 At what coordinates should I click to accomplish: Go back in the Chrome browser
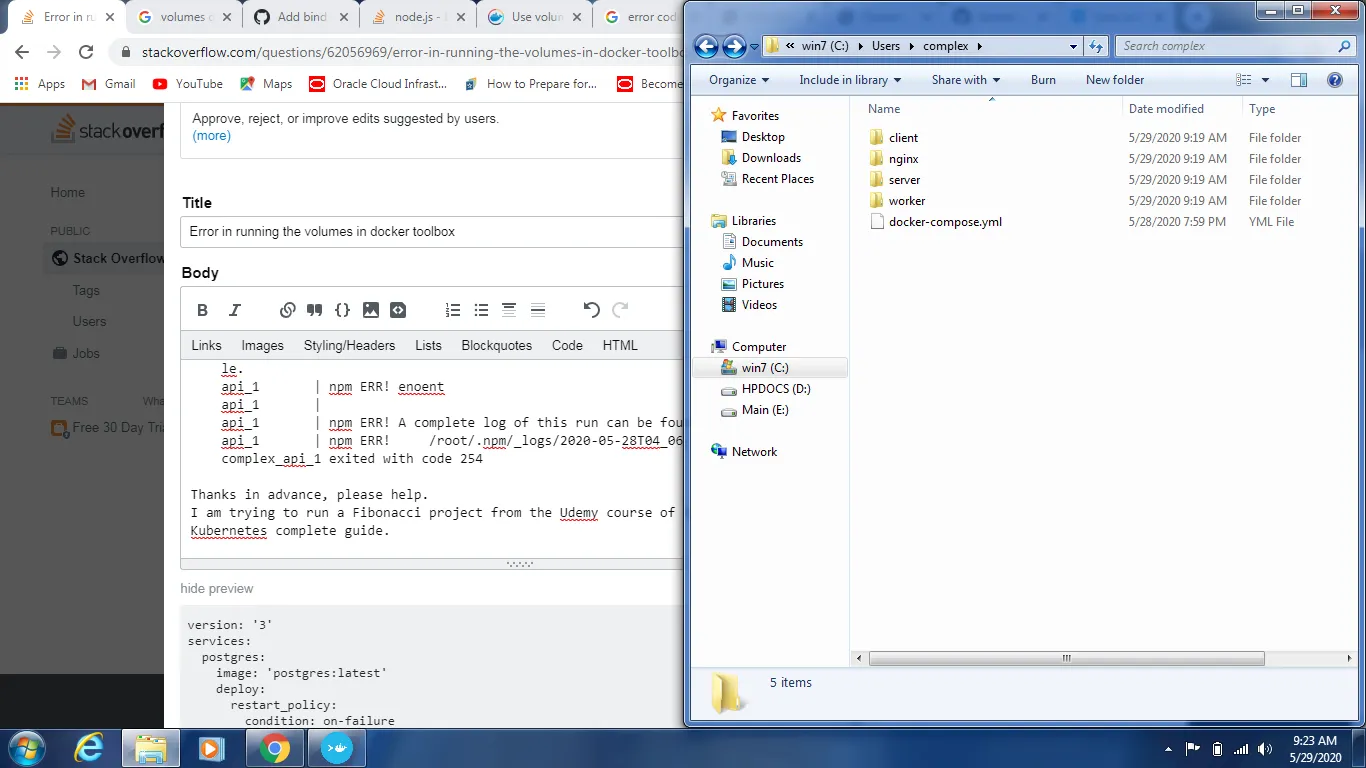22,52
